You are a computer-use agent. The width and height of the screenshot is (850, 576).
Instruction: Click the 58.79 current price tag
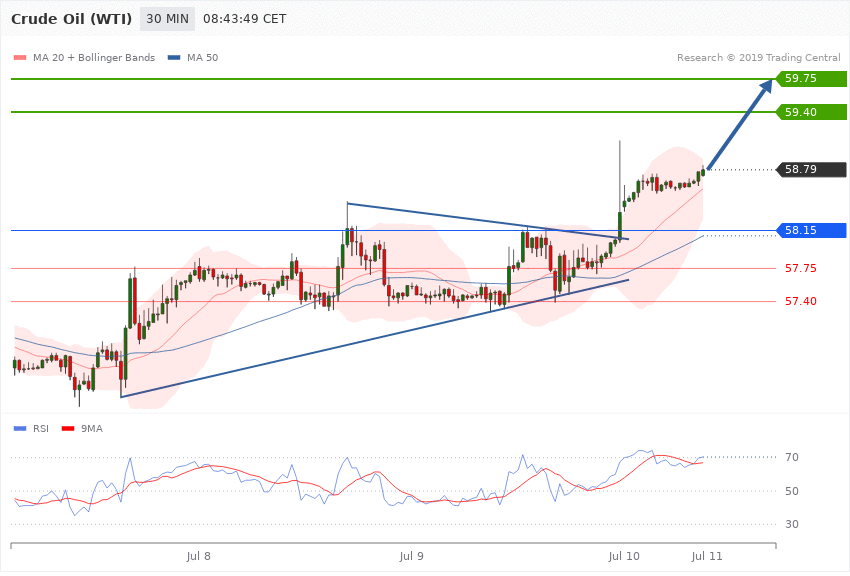pos(812,170)
